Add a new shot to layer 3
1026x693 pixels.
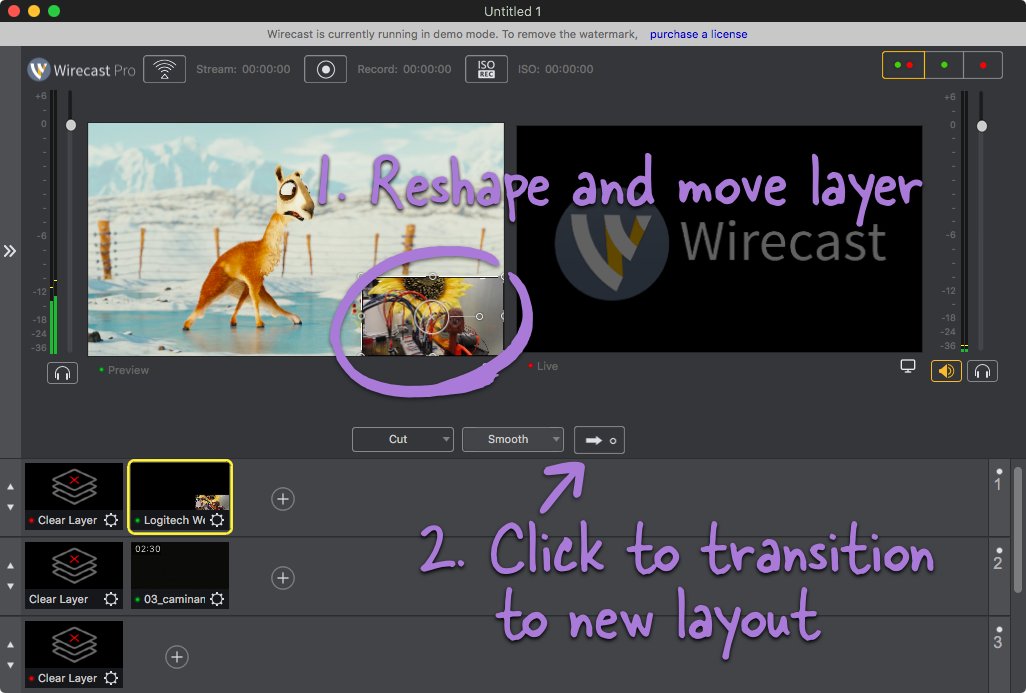pos(177,657)
